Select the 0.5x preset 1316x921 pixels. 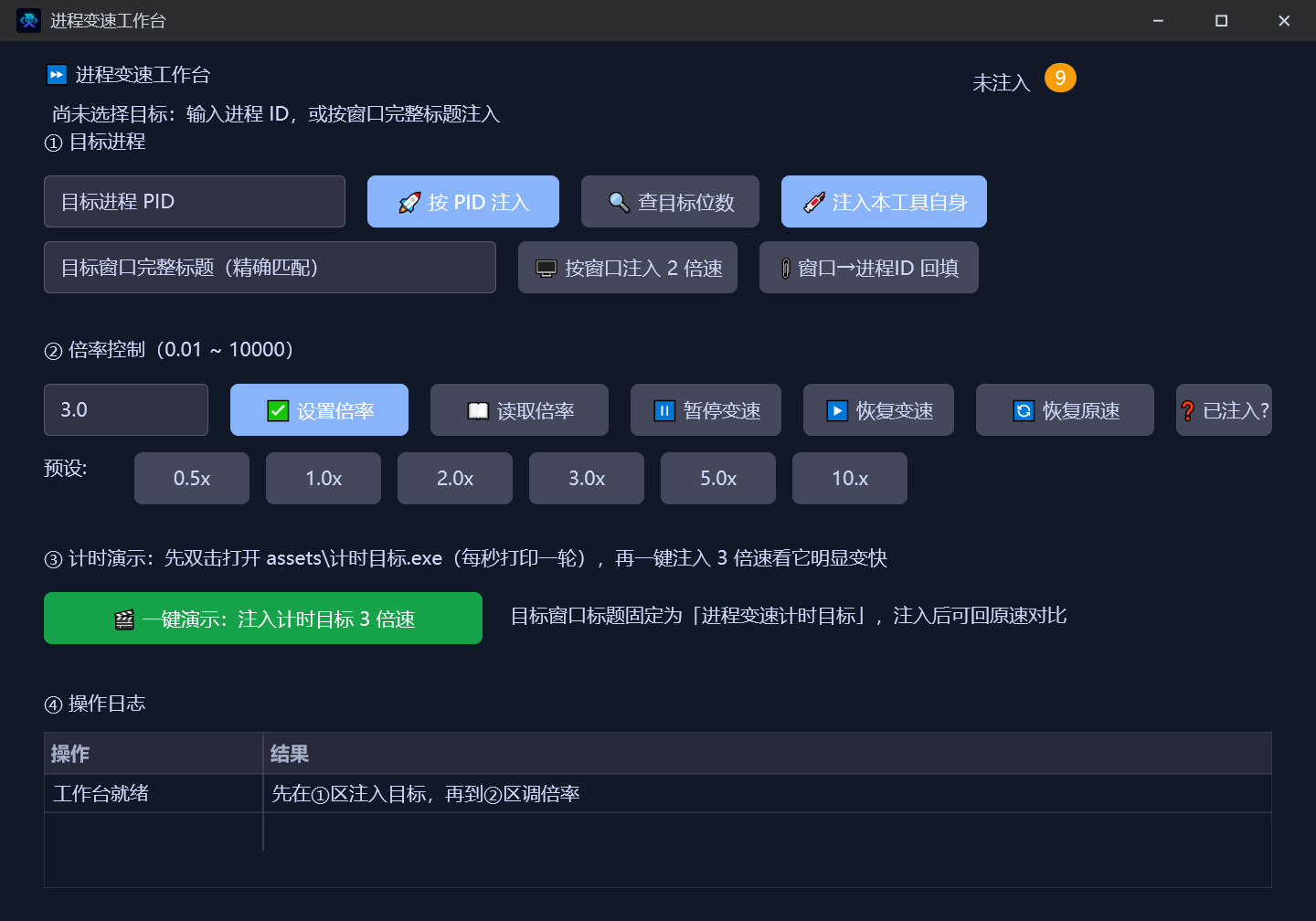point(192,478)
